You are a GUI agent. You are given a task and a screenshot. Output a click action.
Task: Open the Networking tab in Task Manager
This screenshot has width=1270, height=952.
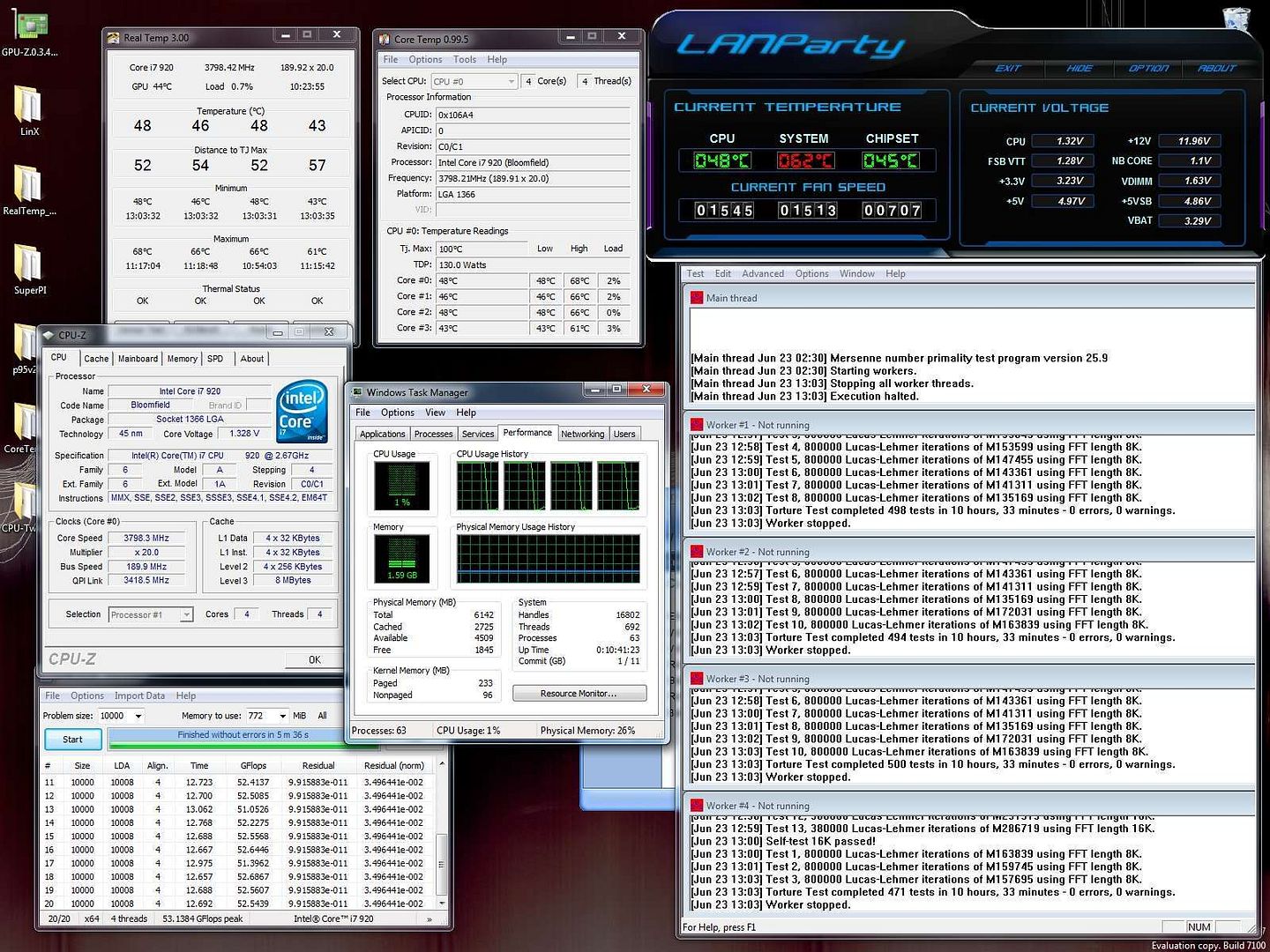[582, 434]
